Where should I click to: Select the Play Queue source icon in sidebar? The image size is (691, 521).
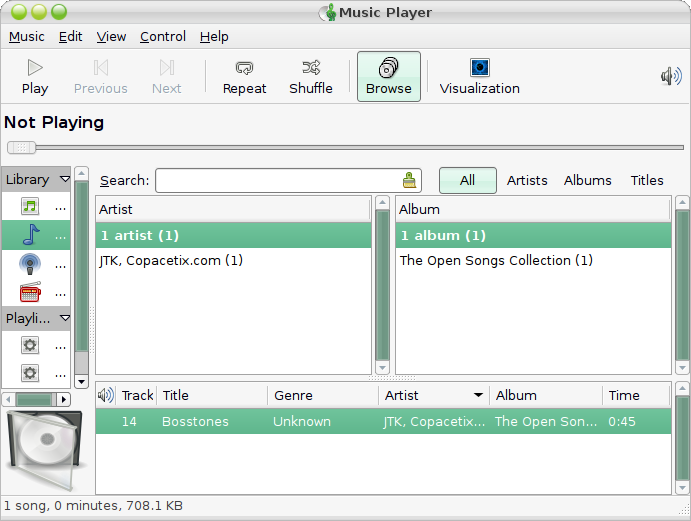pyautogui.click(x=30, y=207)
